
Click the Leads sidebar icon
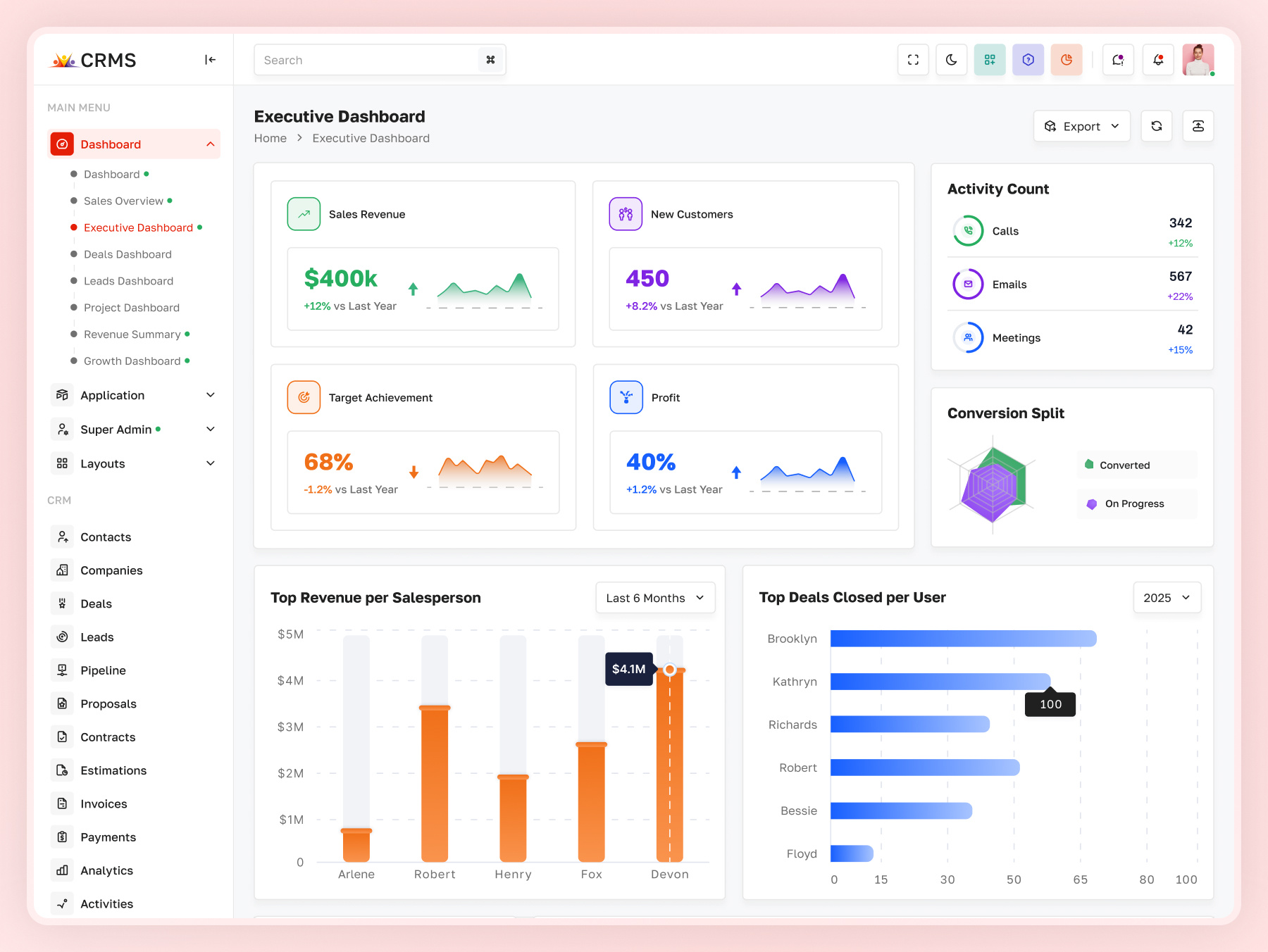coord(62,637)
